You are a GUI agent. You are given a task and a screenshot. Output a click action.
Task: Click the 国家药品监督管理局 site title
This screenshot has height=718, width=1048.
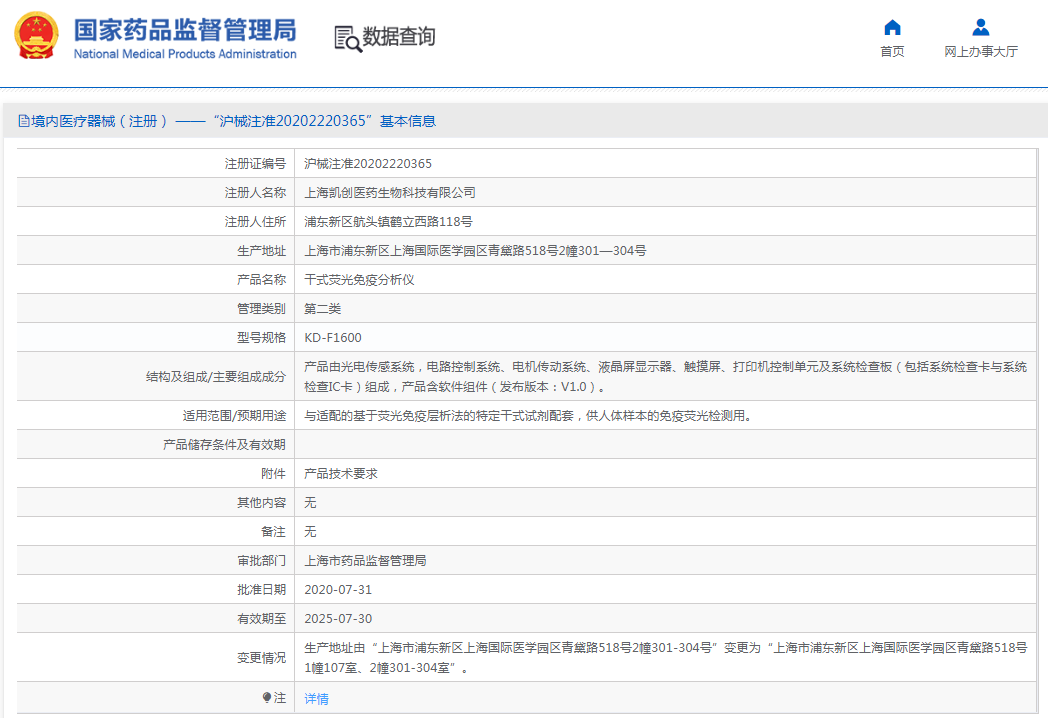click(x=184, y=27)
